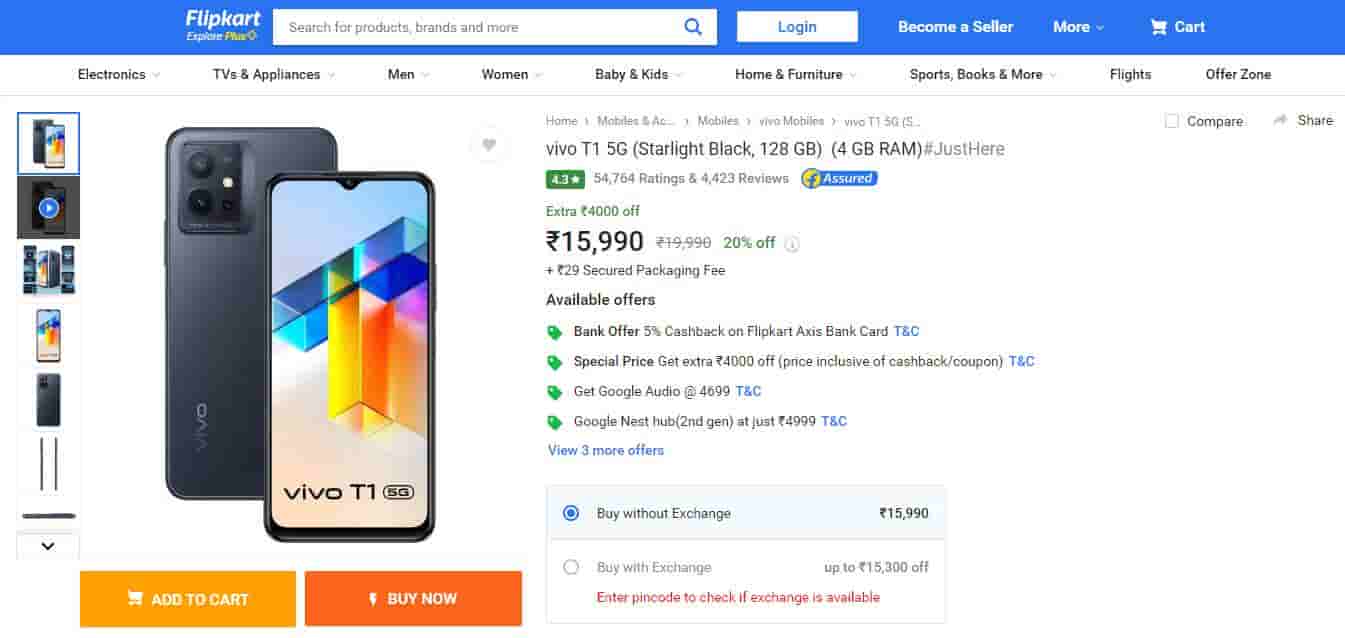Screen dimensions: 1345x638
Task: Click the price info circle icon
Action: [x=790, y=243]
